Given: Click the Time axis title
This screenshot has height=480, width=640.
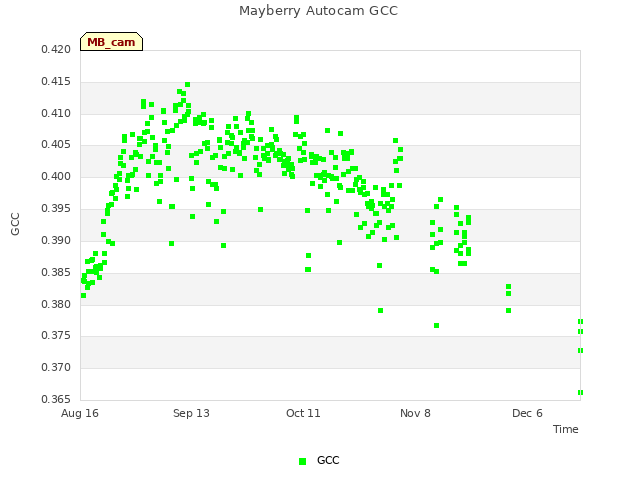Looking at the screenshot, I should [566, 429].
